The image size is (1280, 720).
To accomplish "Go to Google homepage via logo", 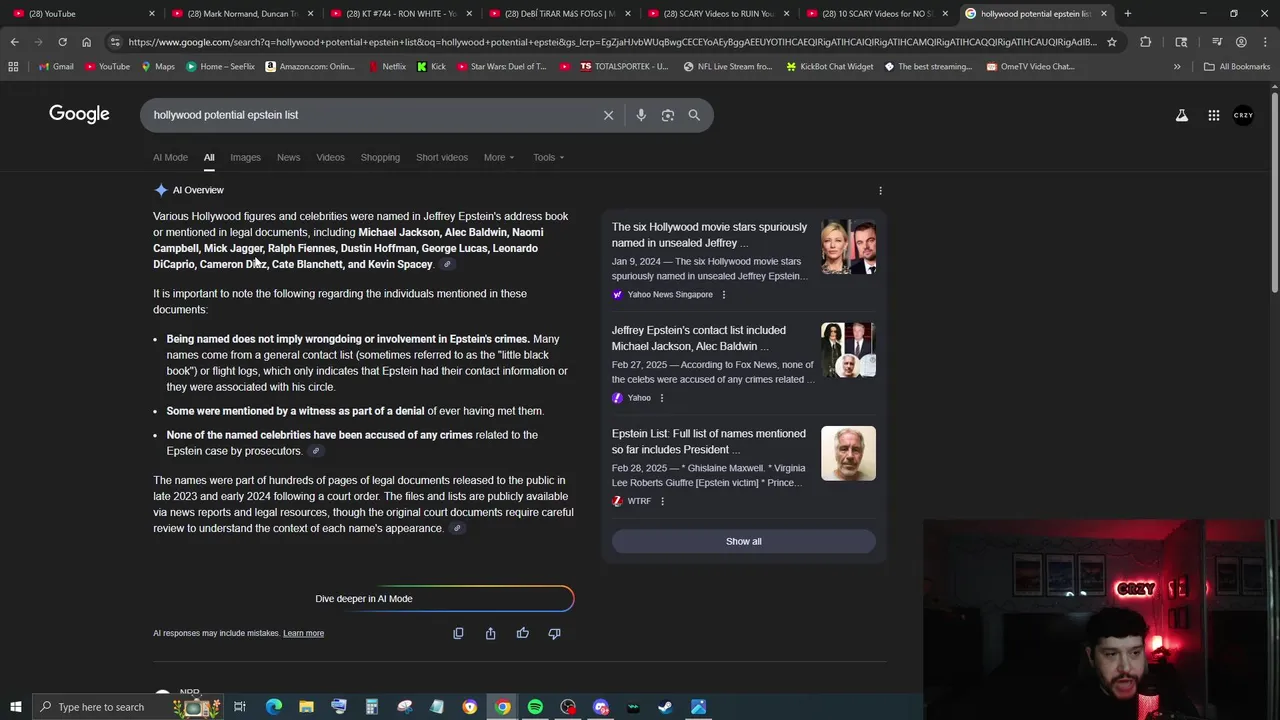I will 79,114.
